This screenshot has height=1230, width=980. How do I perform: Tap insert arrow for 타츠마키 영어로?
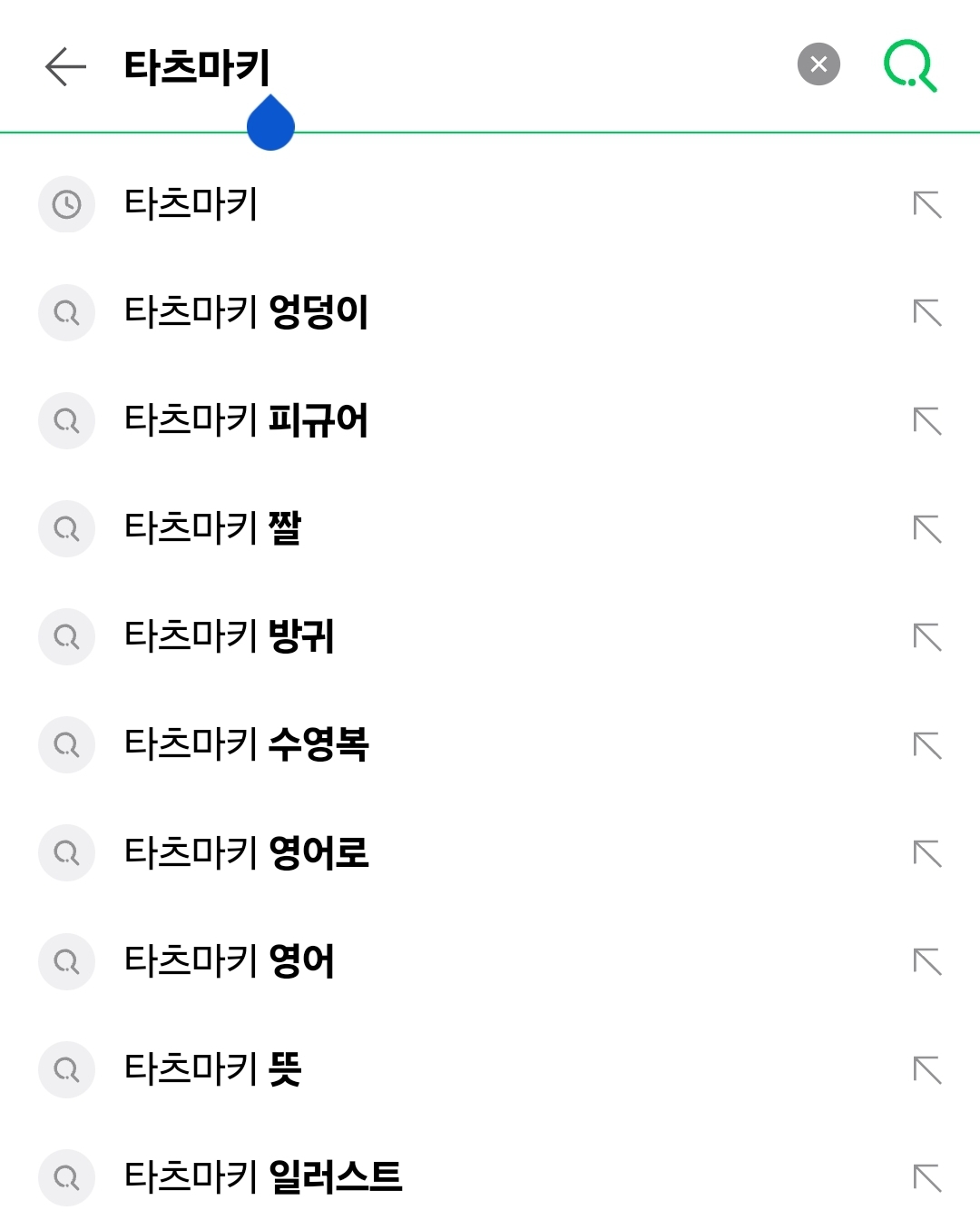coord(927,852)
